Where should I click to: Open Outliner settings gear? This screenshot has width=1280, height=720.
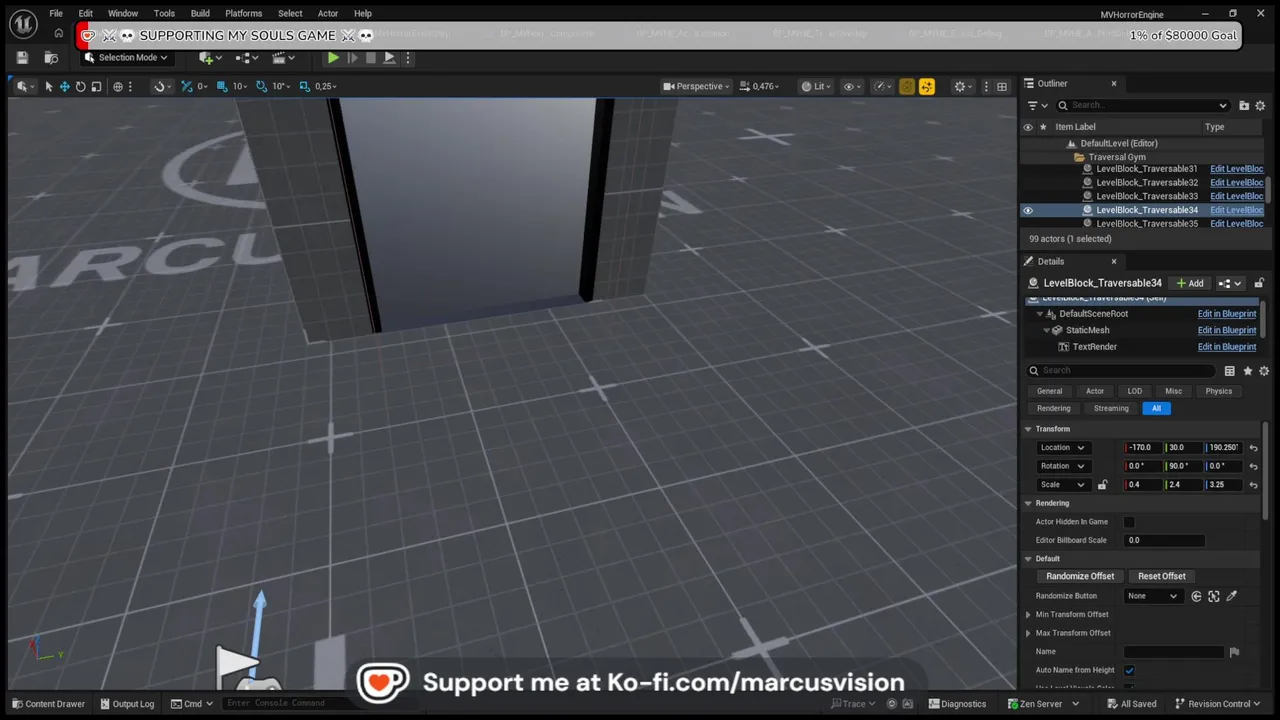tap(1260, 105)
